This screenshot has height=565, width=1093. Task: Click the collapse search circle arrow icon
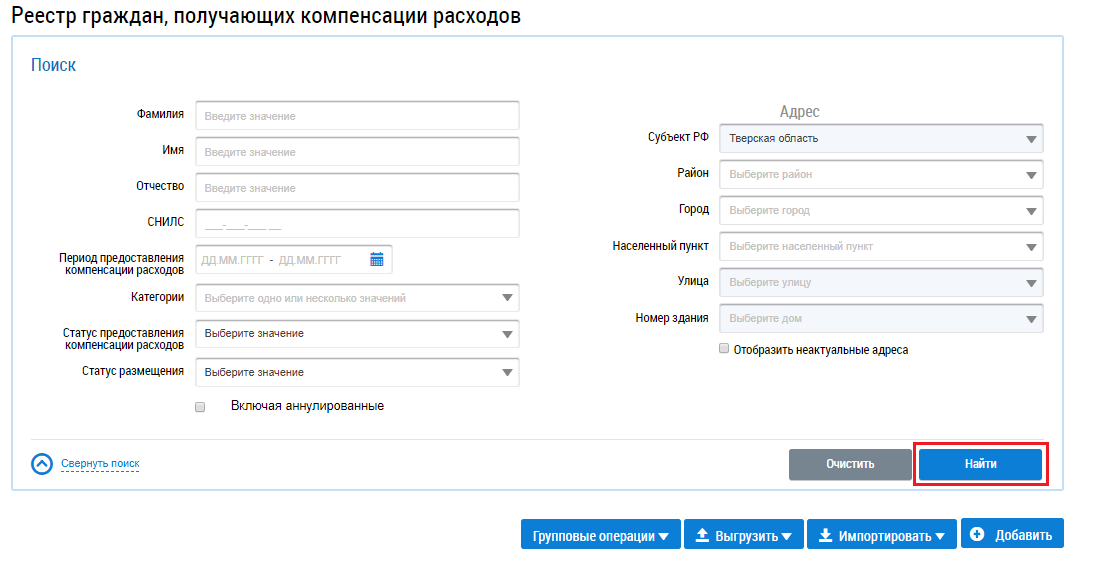click(42, 464)
